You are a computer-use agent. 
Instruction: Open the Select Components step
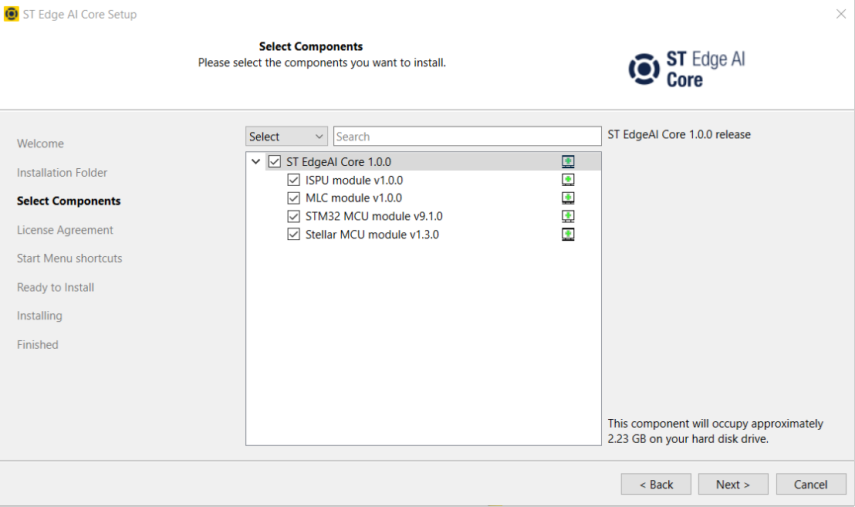pyautogui.click(x=69, y=201)
